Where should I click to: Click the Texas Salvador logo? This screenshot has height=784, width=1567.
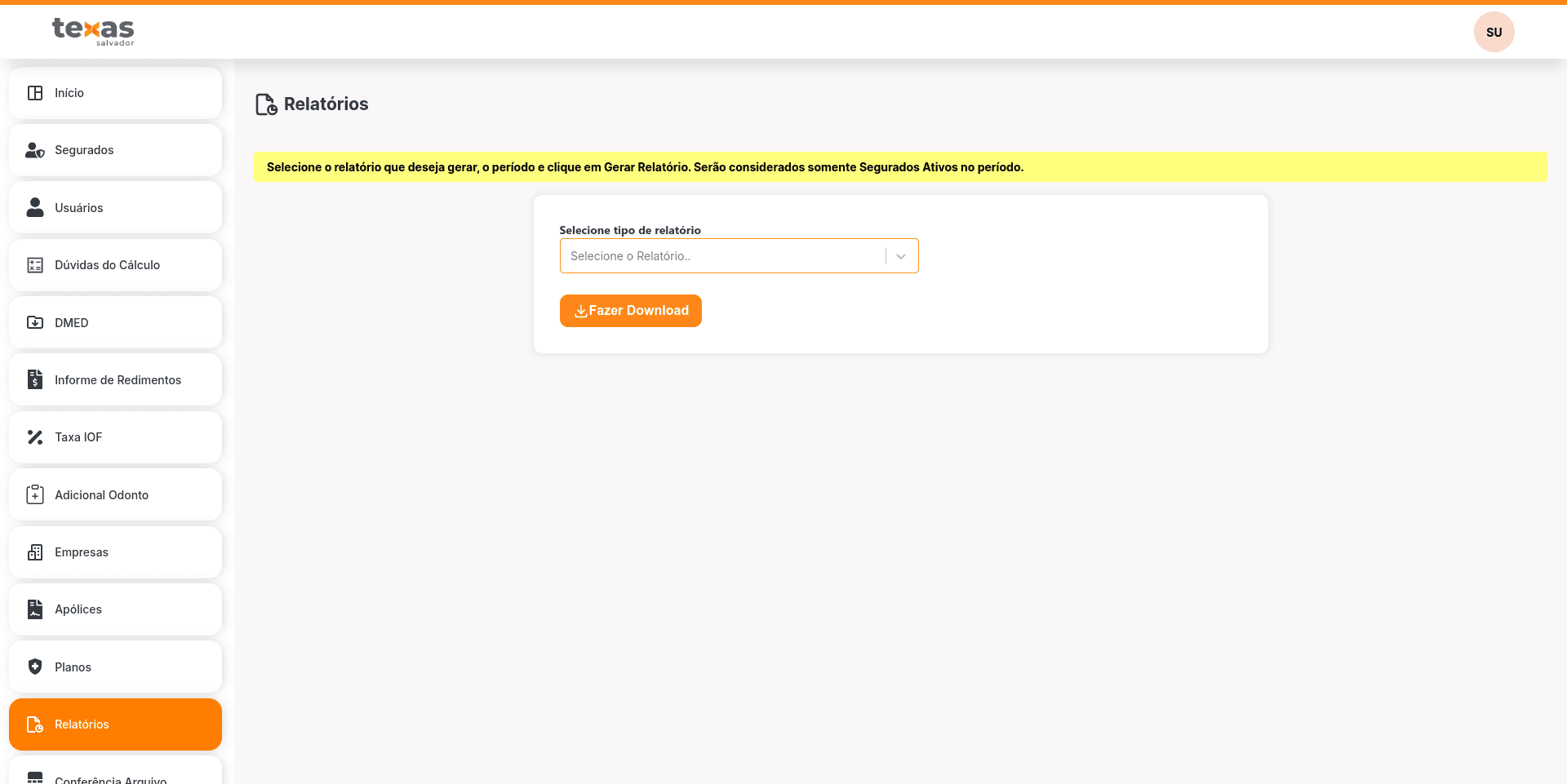[x=93, y=31]
